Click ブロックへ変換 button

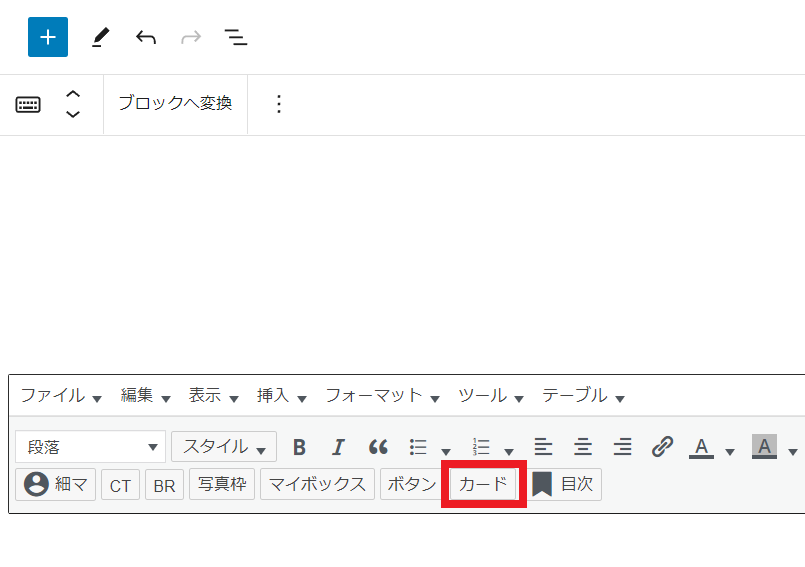point(175,103)
